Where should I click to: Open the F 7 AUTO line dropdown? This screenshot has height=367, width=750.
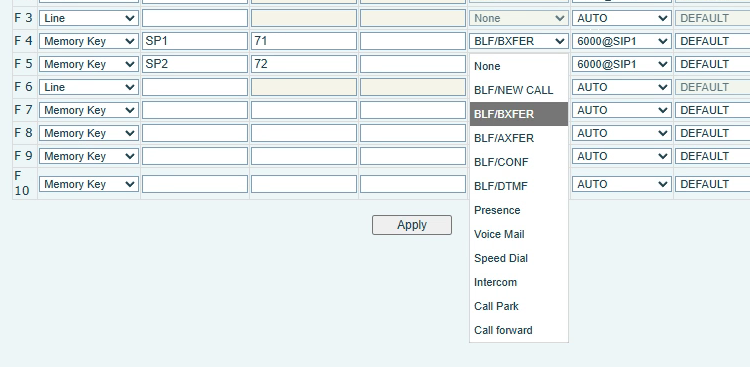(622, 110)
